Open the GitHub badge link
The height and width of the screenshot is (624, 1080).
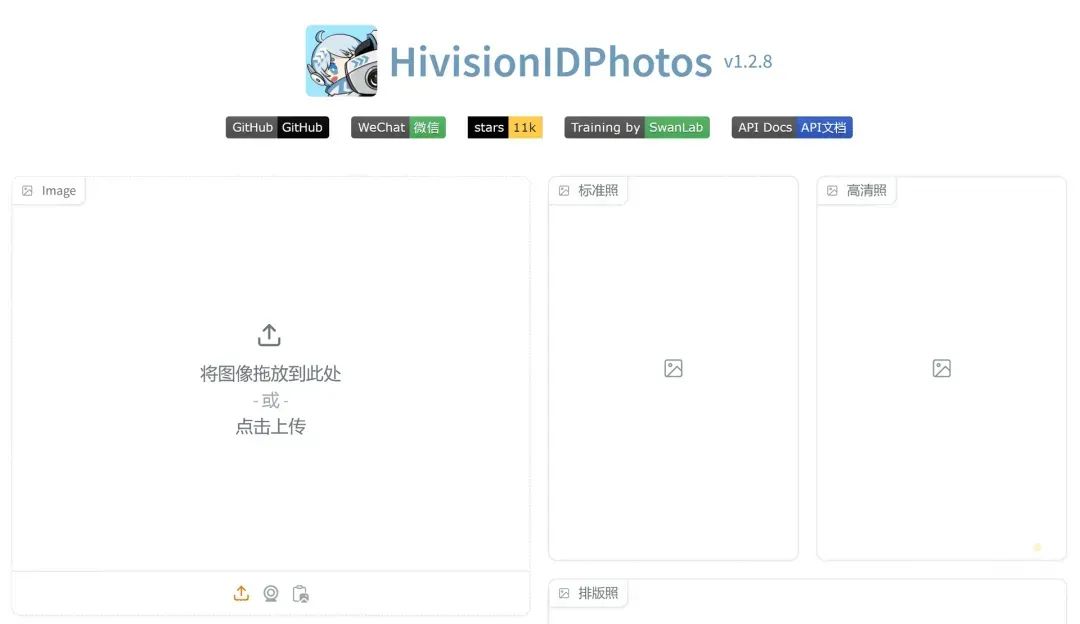278,127
